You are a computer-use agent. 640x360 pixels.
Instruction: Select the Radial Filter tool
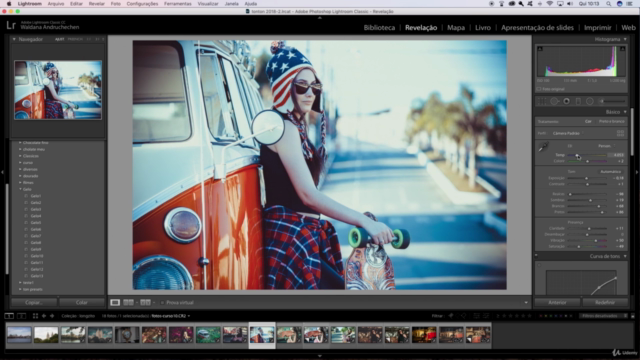tap(590, 101)
